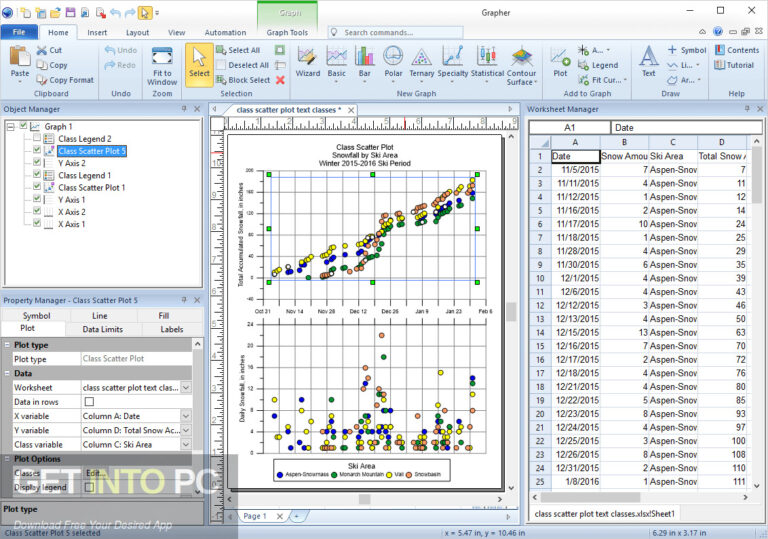The height and width of the screenshot is (539, 768).
Task: Open the Y variable dropdown
Action: (x=186, y=430)
